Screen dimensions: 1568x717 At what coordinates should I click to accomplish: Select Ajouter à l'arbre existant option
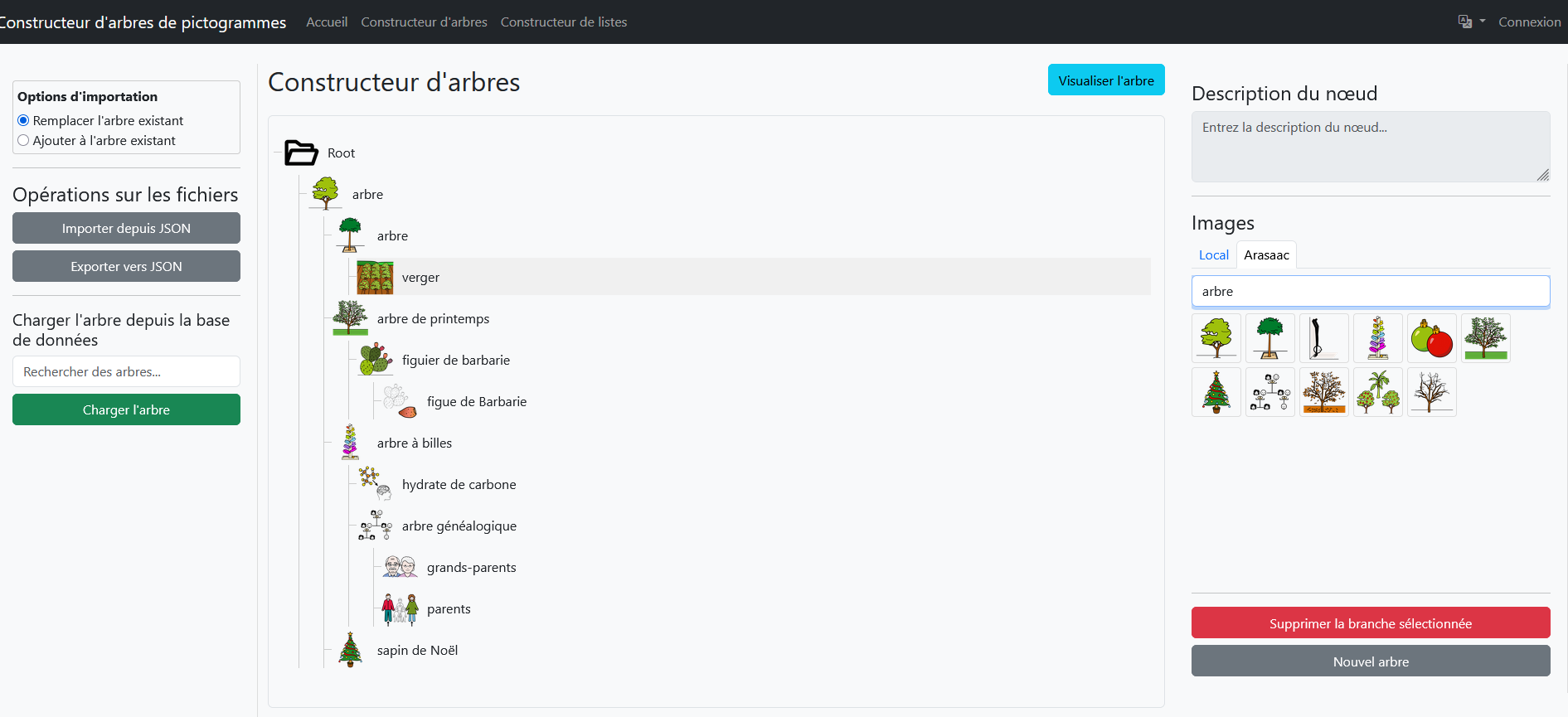[x=23, y=141]
